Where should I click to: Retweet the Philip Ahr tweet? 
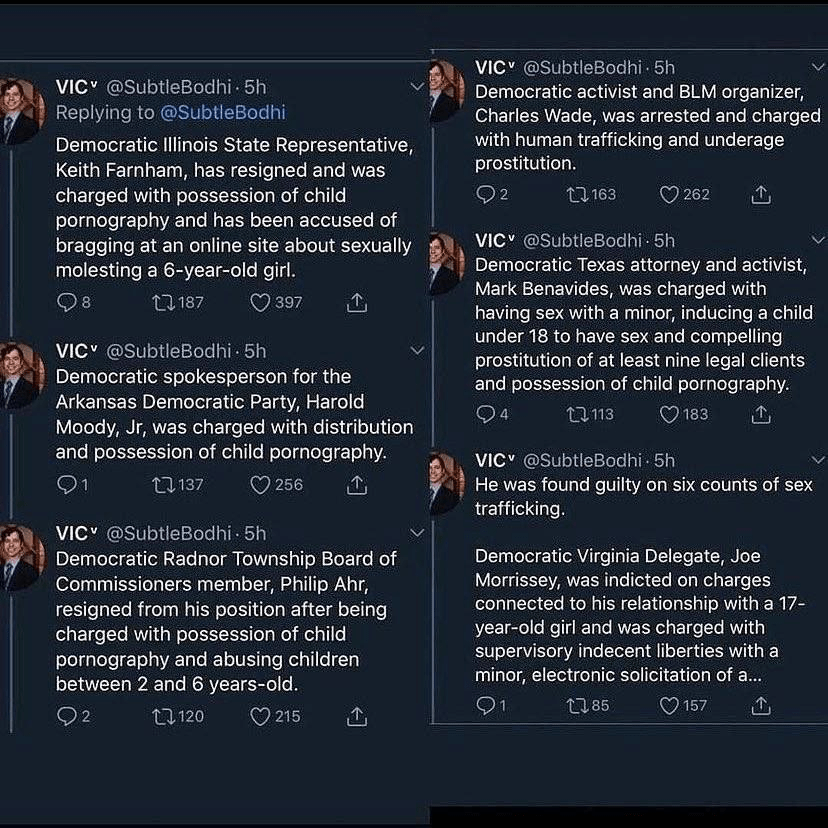pos(162,716)
